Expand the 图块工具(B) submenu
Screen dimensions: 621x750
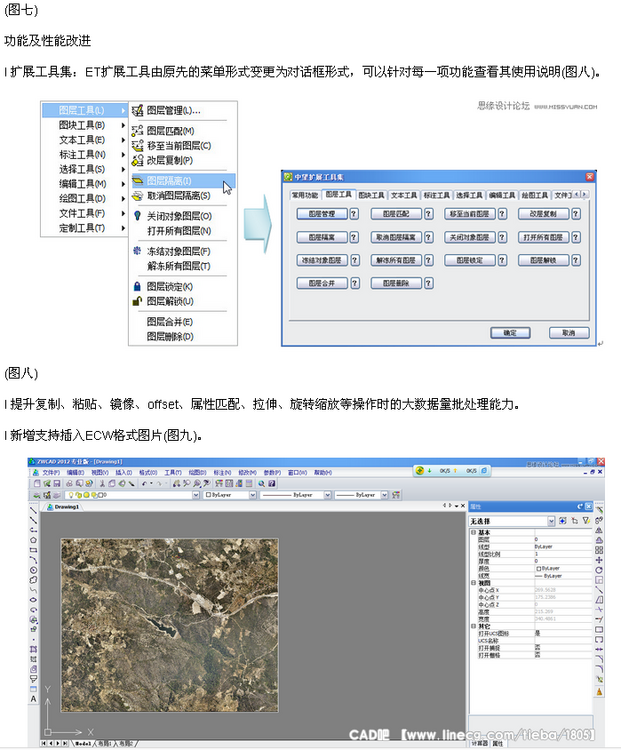pos(85,125)
